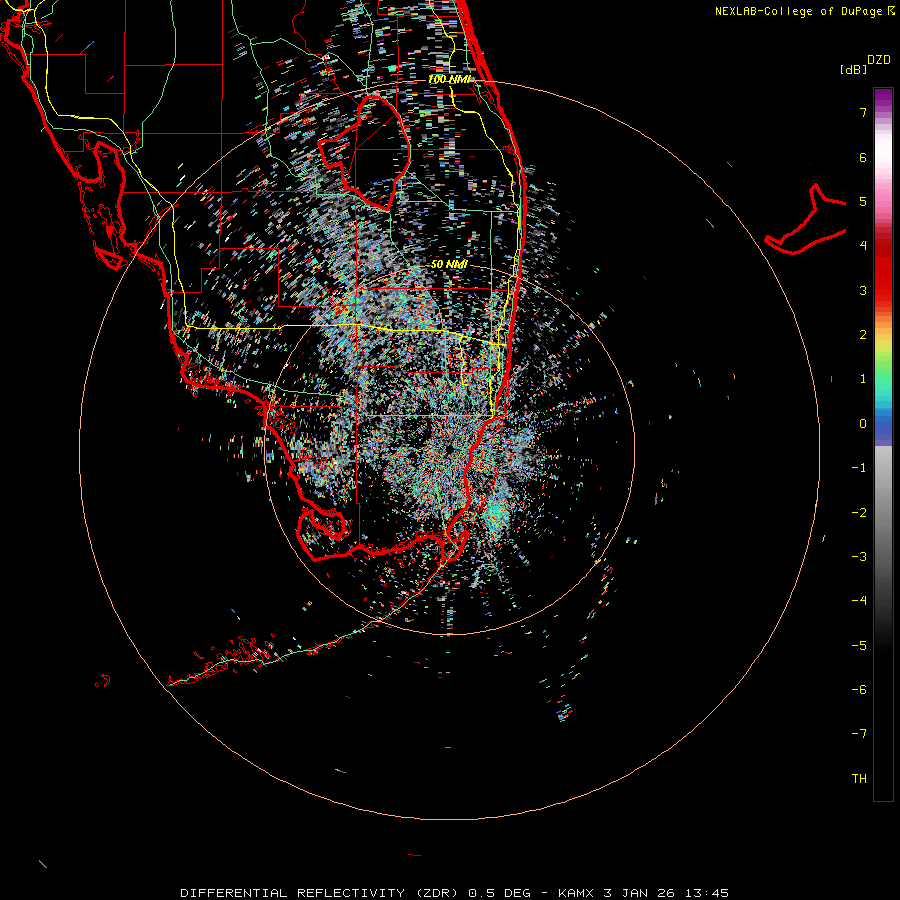Click the [dB] units label
Viewport: 900px width, 900px height.
(853, 69)
